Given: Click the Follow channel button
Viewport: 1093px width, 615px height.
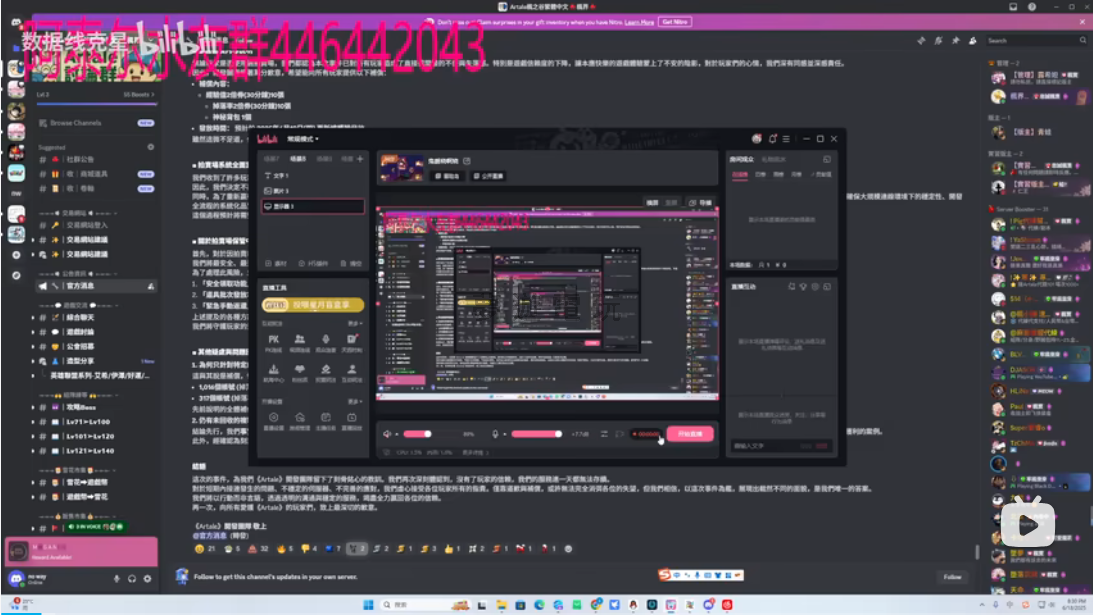Looking at the screenshot, I should click(x=952, y=577).
